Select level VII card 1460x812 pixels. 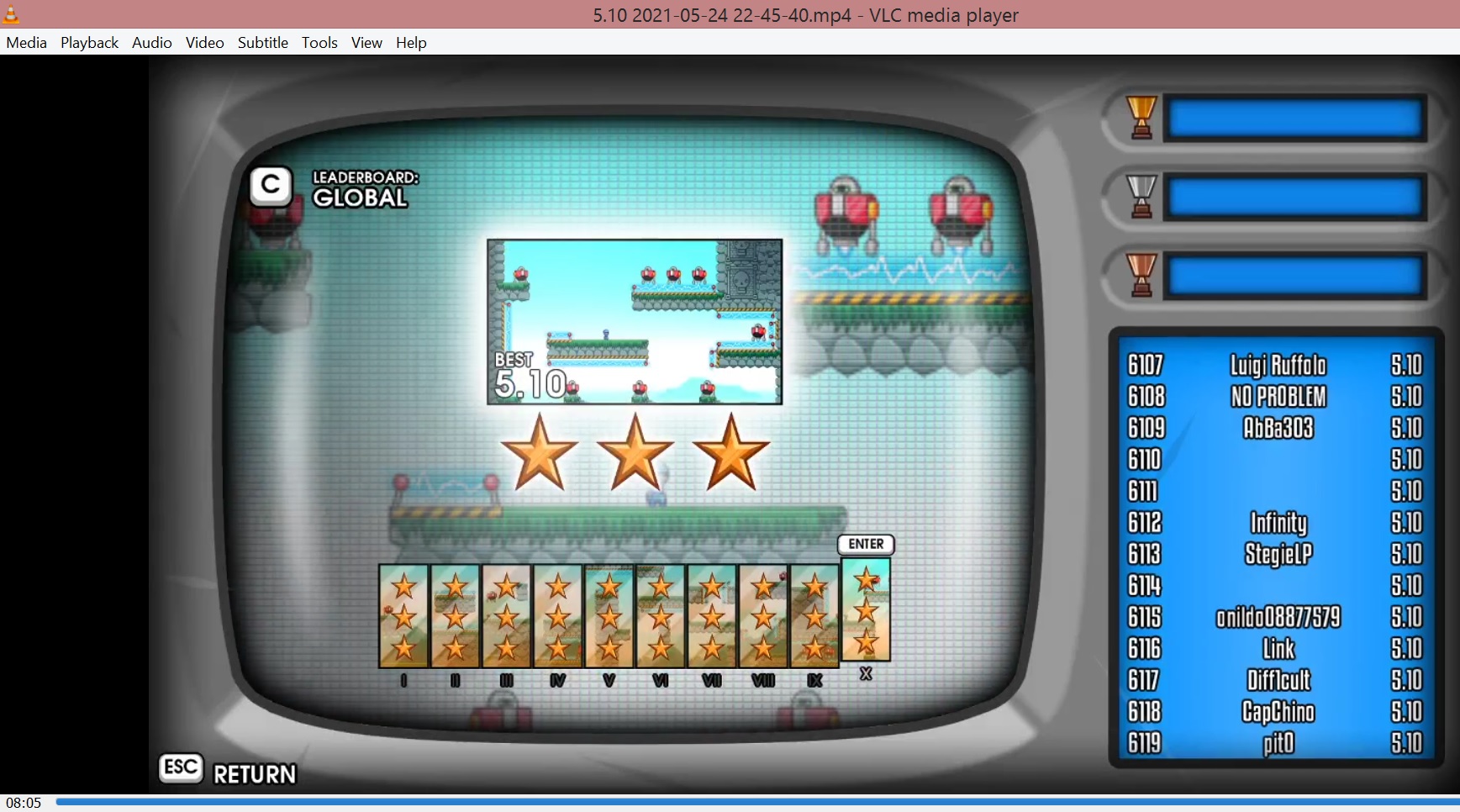click(x=711, y=616)
